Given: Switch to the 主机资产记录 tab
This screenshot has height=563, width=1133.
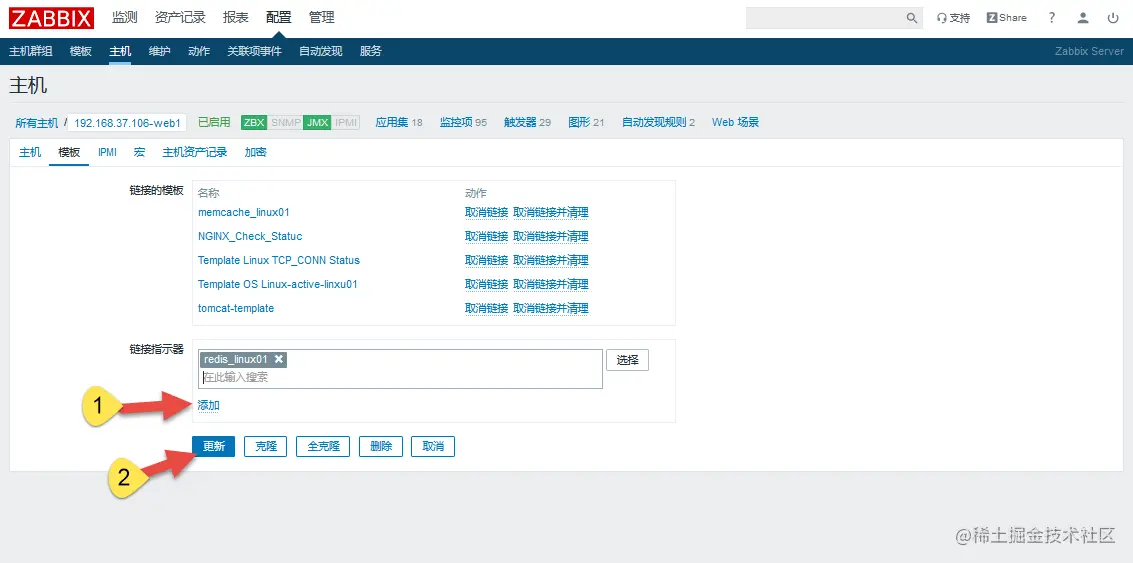Looking at the screenshot, I should [x=194, y=152].
